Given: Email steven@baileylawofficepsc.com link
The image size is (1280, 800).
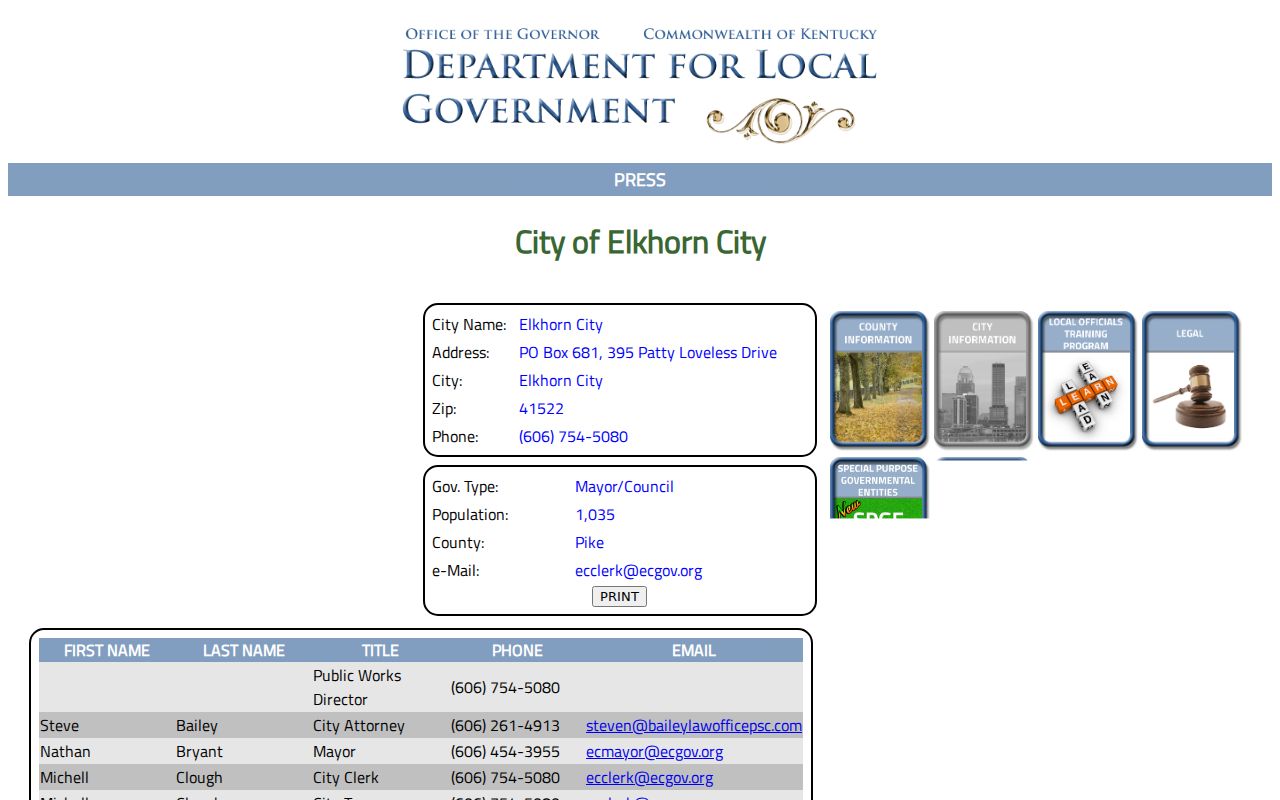Looking at the screenshot, I should pos(694,726).
